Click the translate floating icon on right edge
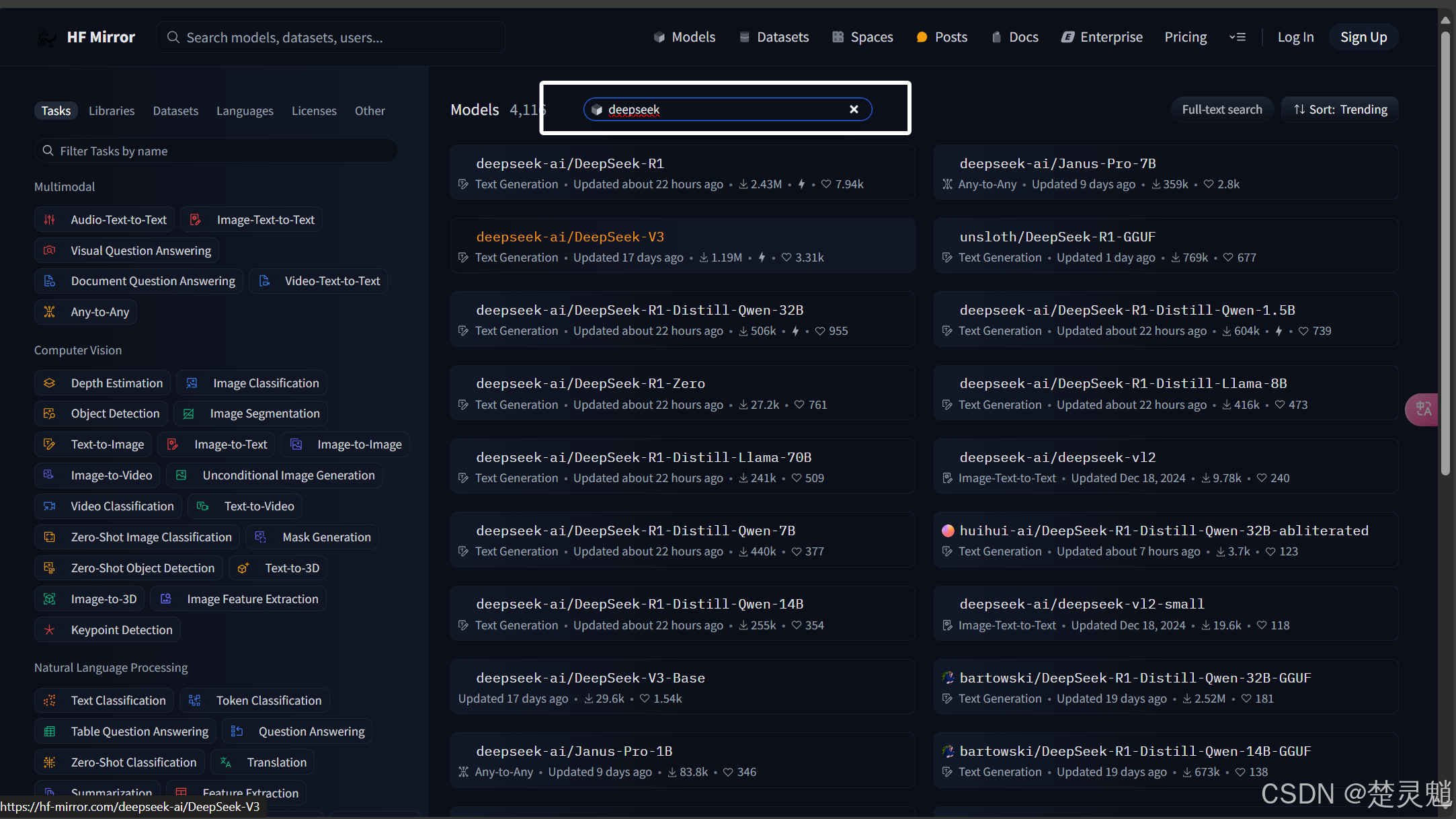Screen dimensions: 1456x819 1422,409
